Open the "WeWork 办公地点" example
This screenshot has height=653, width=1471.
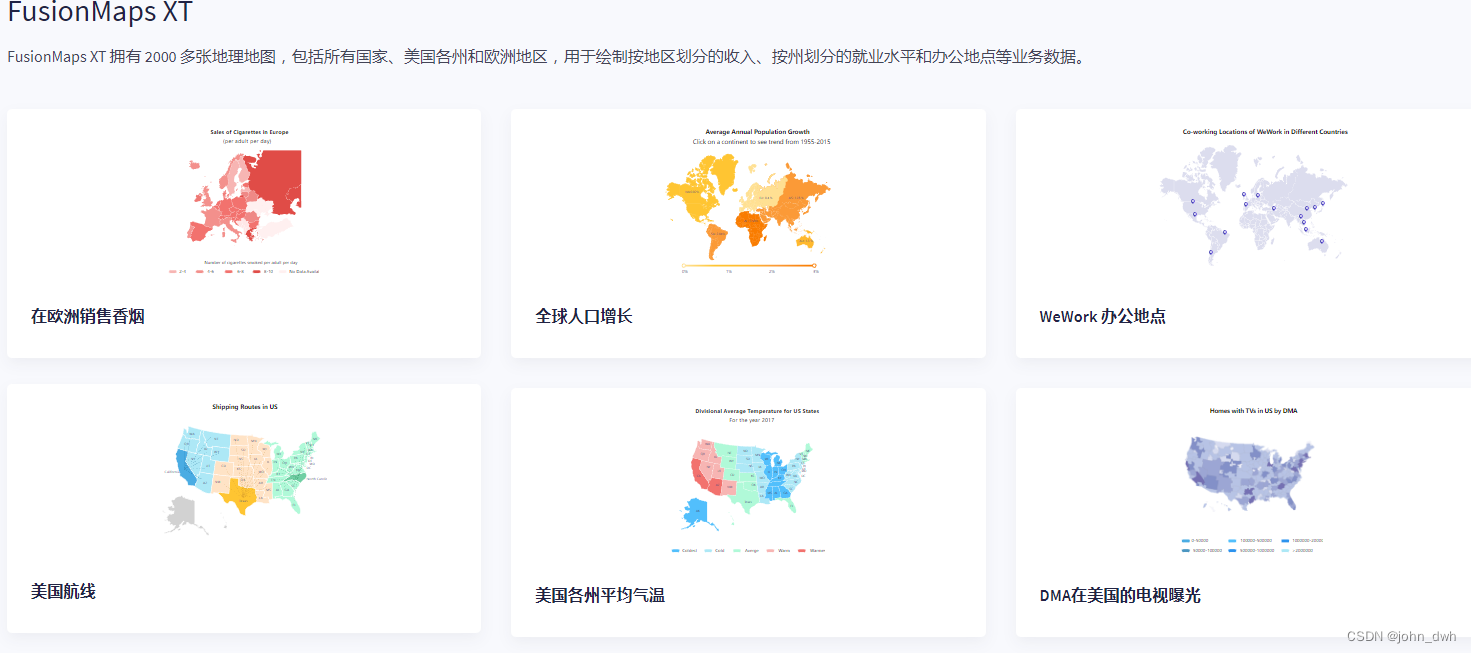pos(1102,314)
